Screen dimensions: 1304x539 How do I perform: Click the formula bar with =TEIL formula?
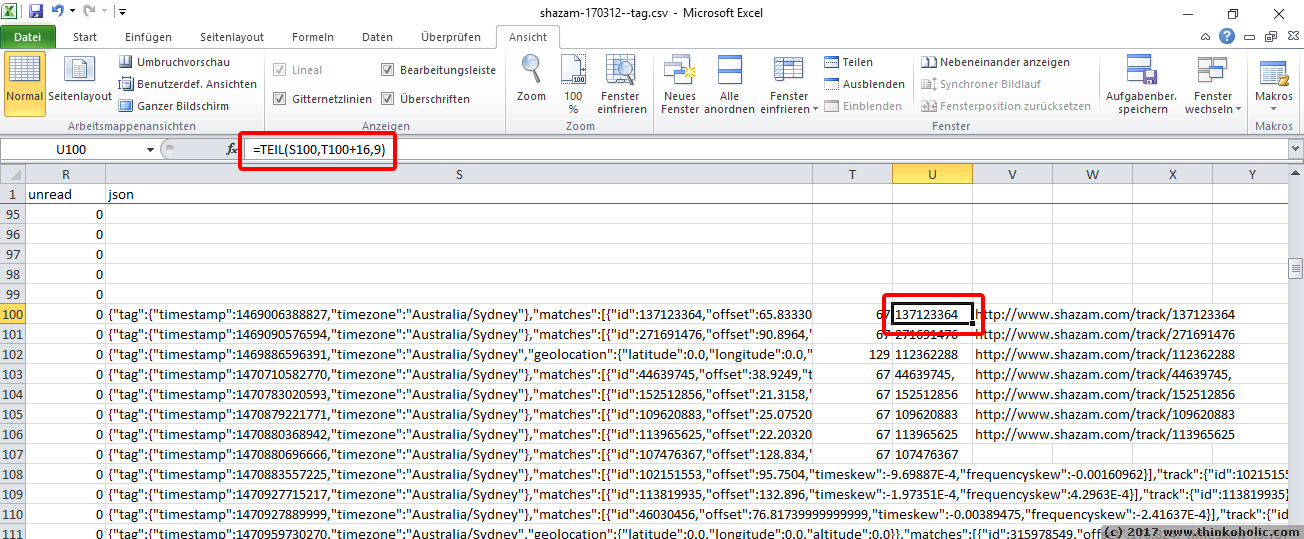(x=766, y=150)
